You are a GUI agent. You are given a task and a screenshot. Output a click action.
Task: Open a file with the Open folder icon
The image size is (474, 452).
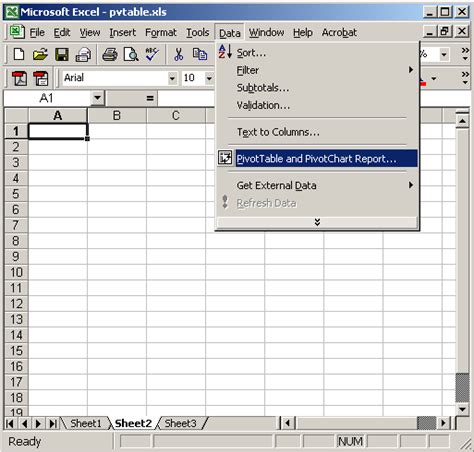(x=40, y=54)
